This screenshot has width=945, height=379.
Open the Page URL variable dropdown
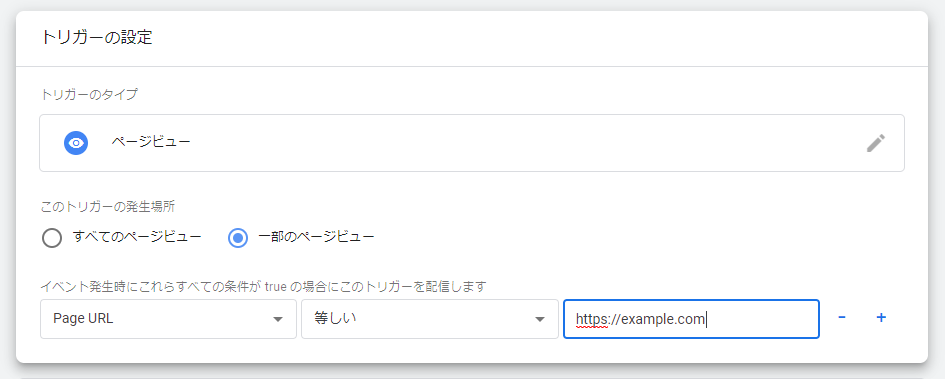168,319
